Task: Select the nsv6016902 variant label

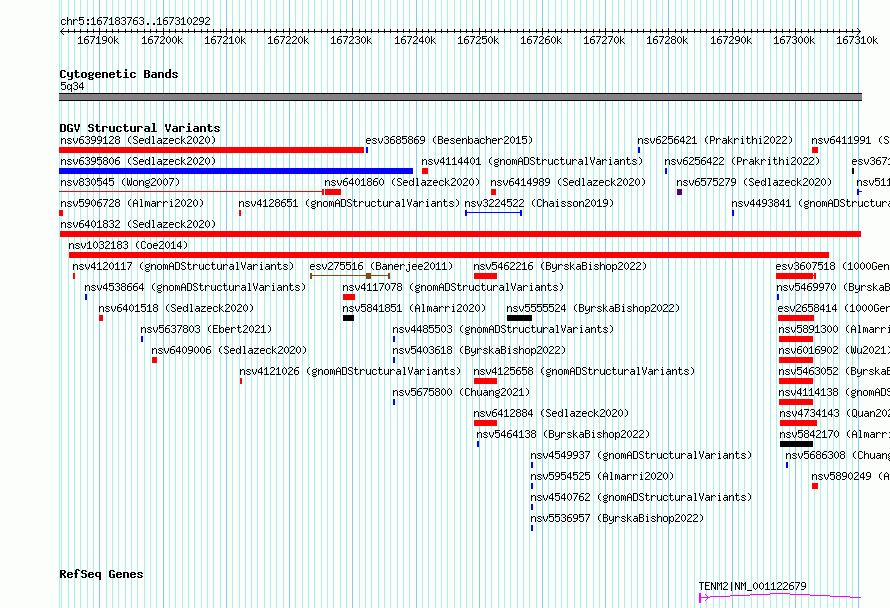Action: [x=834, y=350]
